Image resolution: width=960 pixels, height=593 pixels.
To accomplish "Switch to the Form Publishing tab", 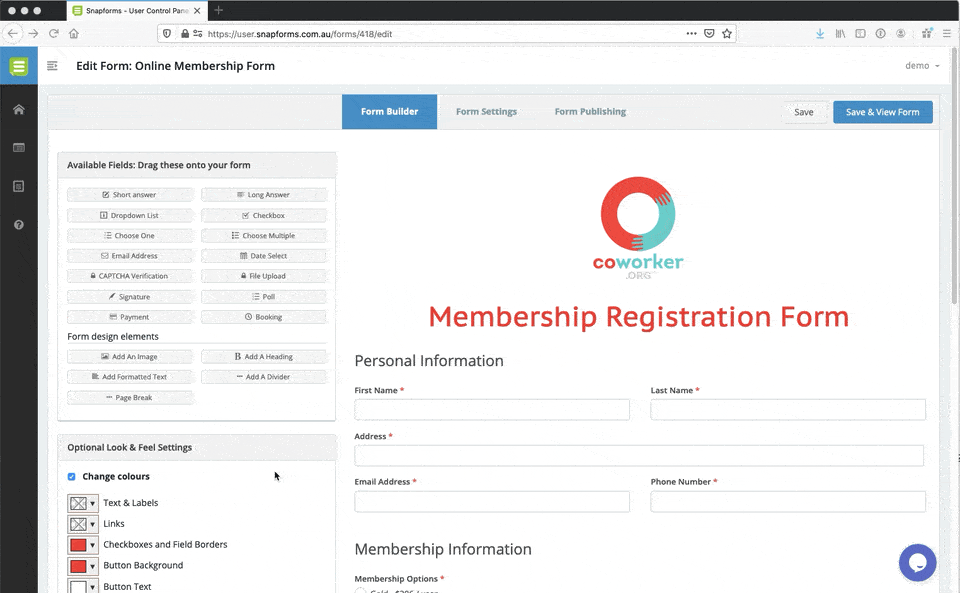I will (590, 111).
